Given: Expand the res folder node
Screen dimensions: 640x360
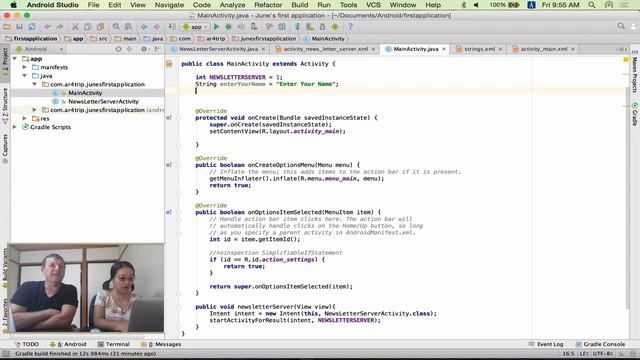Looking at the screenshot, I should pyautogui.click(x=24, y=118).
